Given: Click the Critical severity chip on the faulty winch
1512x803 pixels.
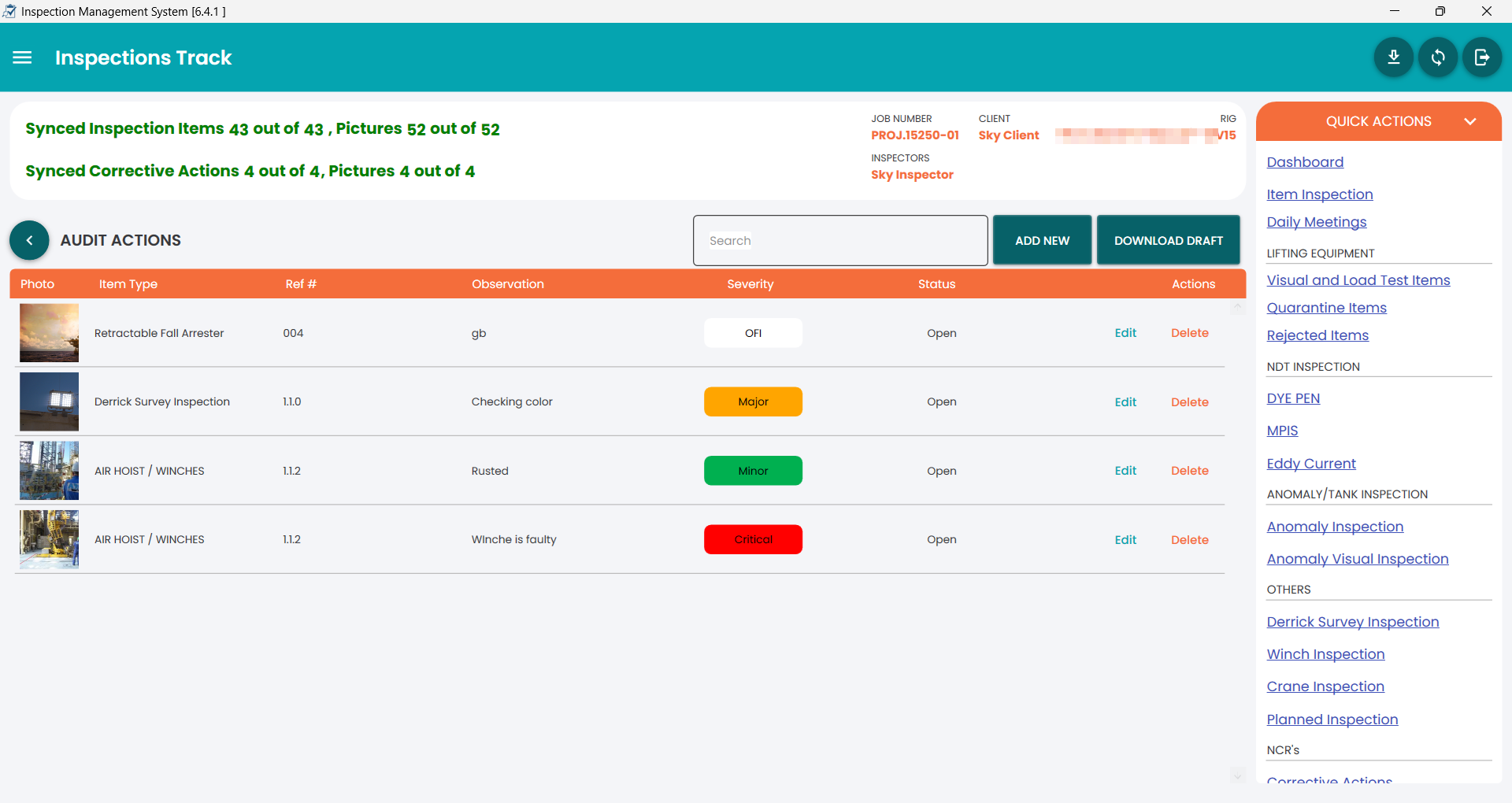Looking at the screenshot, I should [753, 539].
